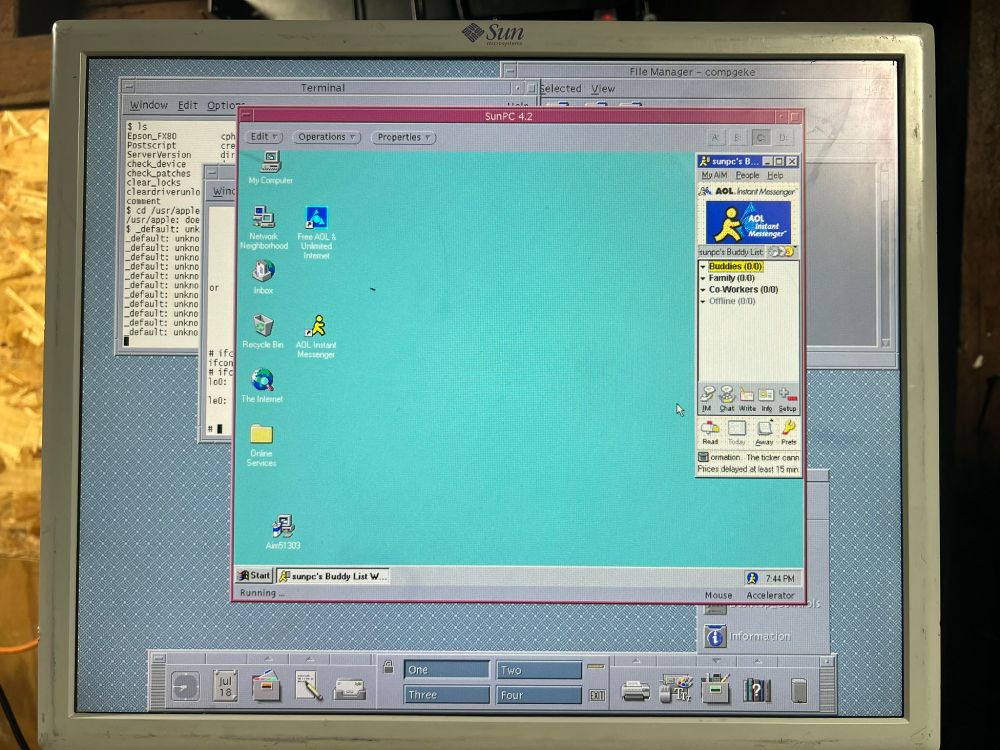Open File Manager View menu
The image size is (1000, 750).
[603, 89]
